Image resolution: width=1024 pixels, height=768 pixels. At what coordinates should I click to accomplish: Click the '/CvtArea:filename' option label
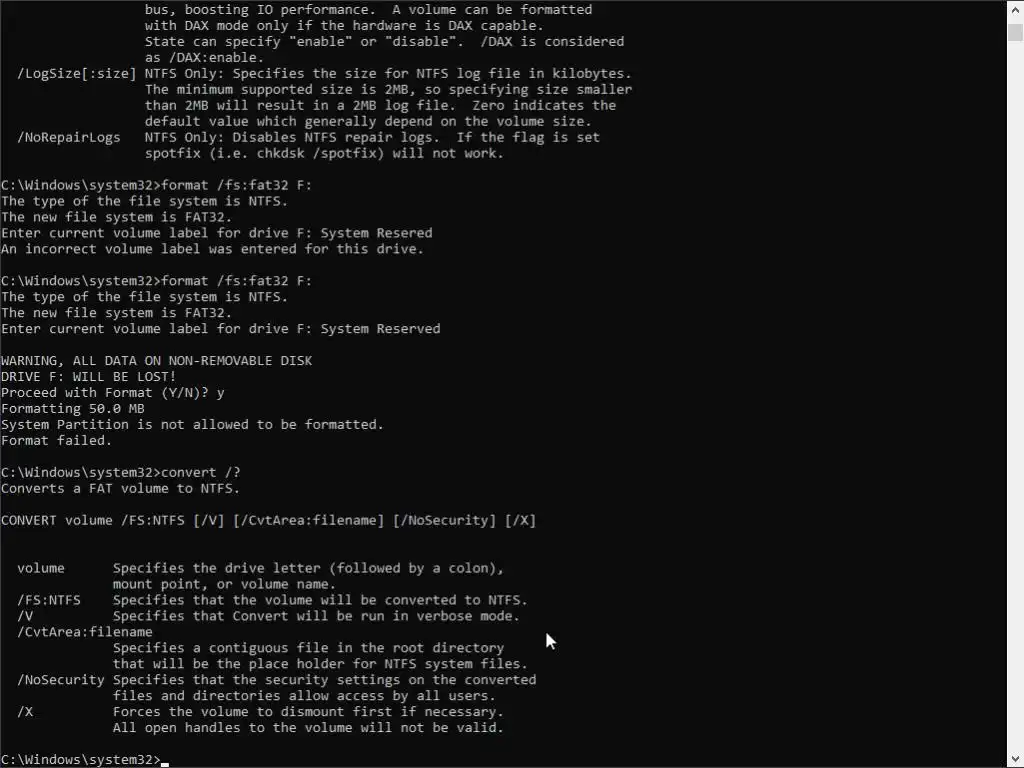click(85, 632)
